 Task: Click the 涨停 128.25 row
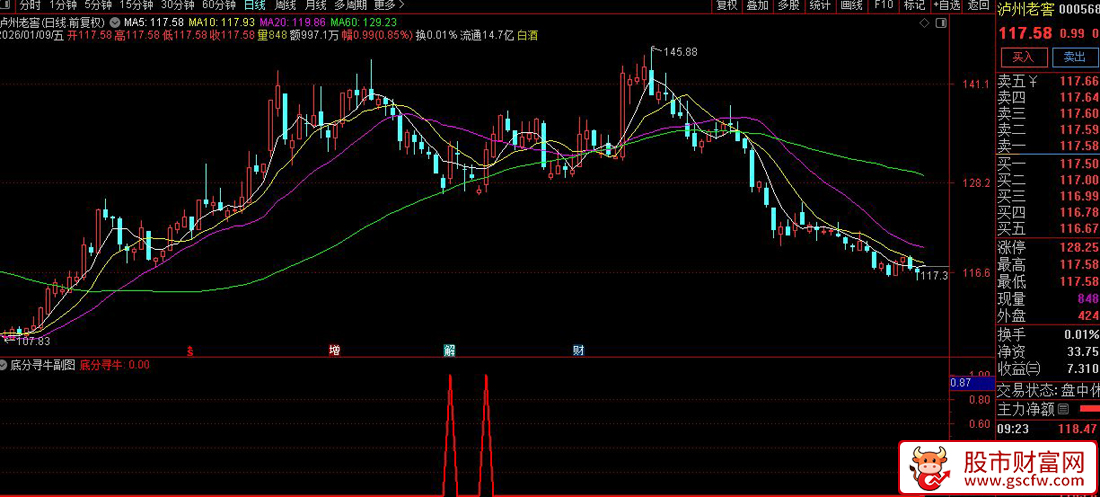click(x=1048, y=248)
